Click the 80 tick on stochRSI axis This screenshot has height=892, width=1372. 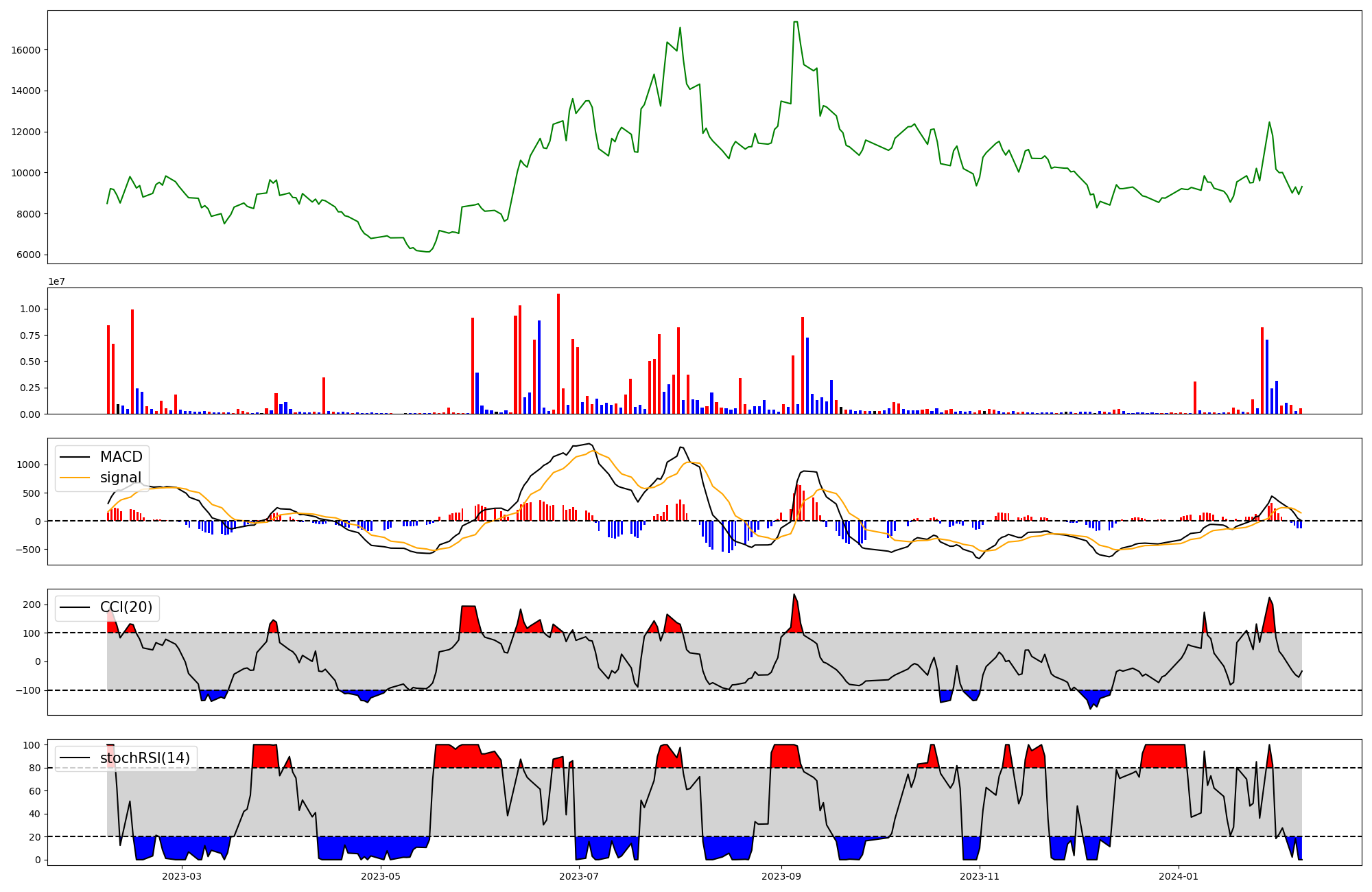(x=34, y=768)
